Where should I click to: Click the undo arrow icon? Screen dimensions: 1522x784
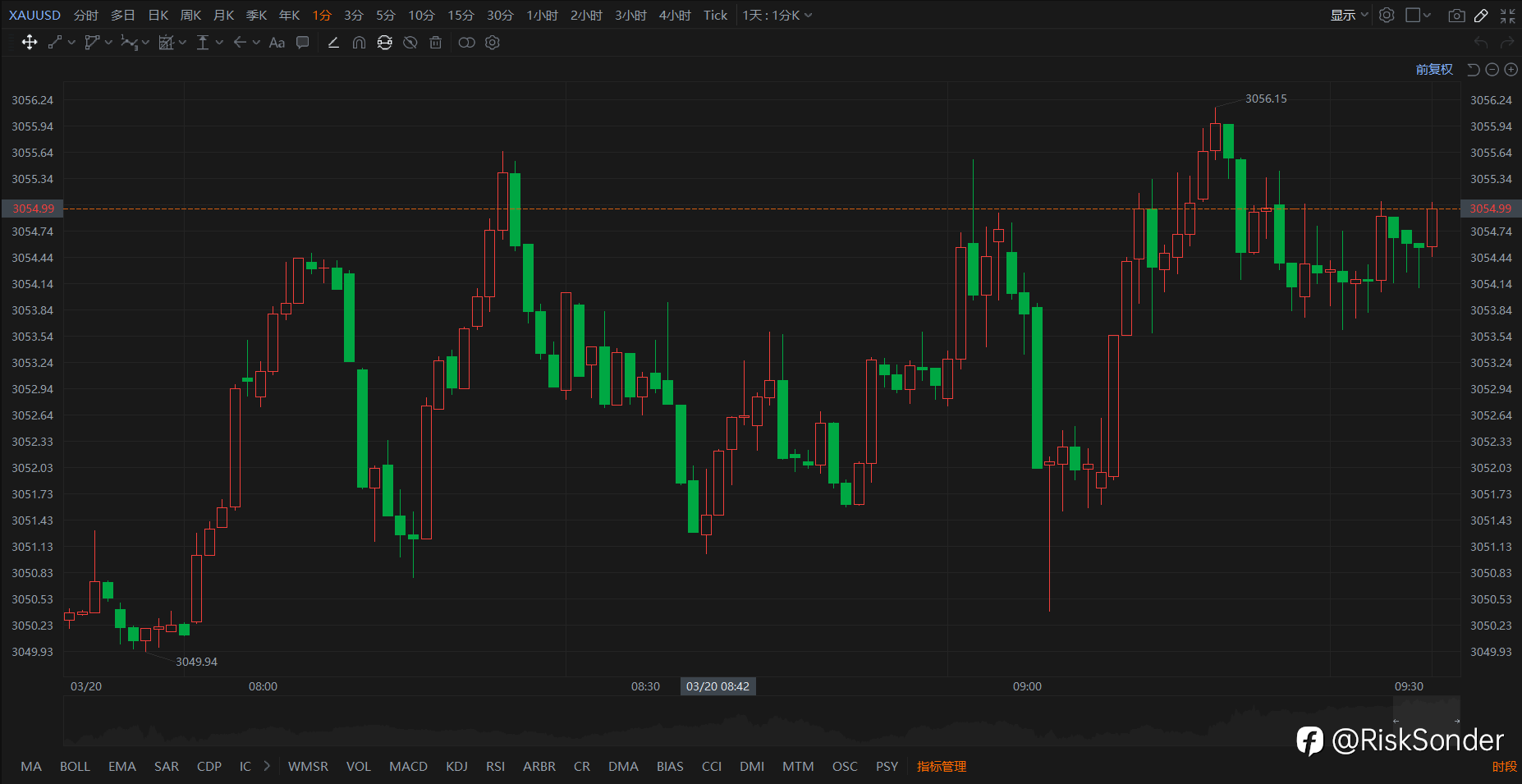(x=1481, y=43)
